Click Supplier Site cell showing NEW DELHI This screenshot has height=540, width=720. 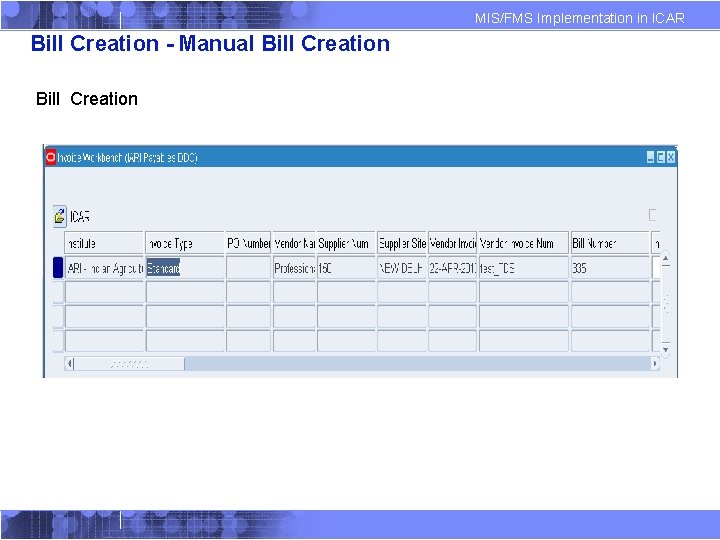[x=402, y=268]
